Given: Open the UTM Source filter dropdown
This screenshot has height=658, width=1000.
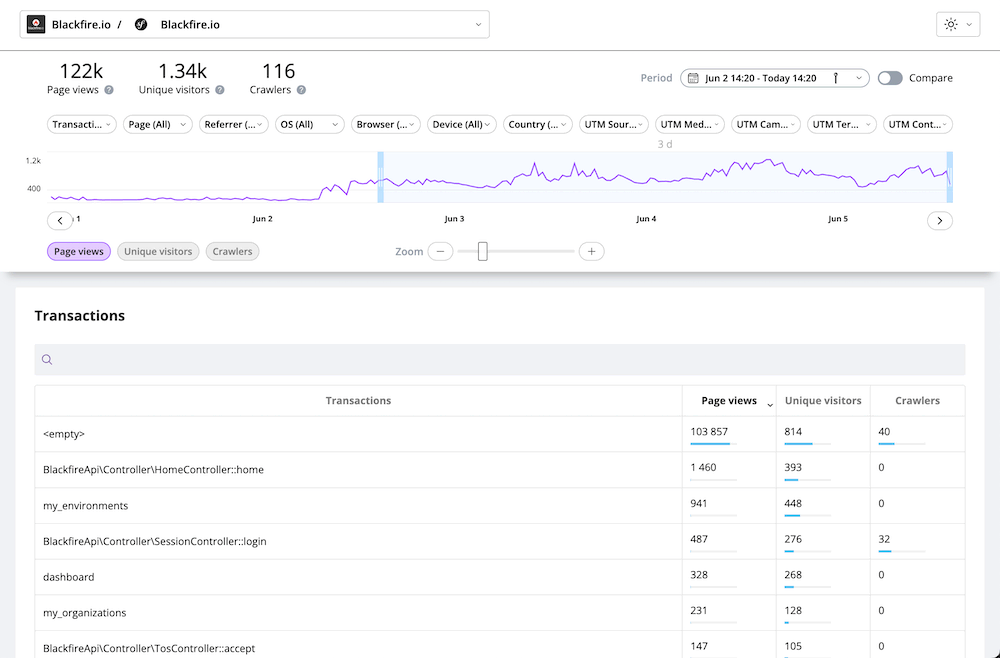Looking at the screenshot, I should click(614, 124).
